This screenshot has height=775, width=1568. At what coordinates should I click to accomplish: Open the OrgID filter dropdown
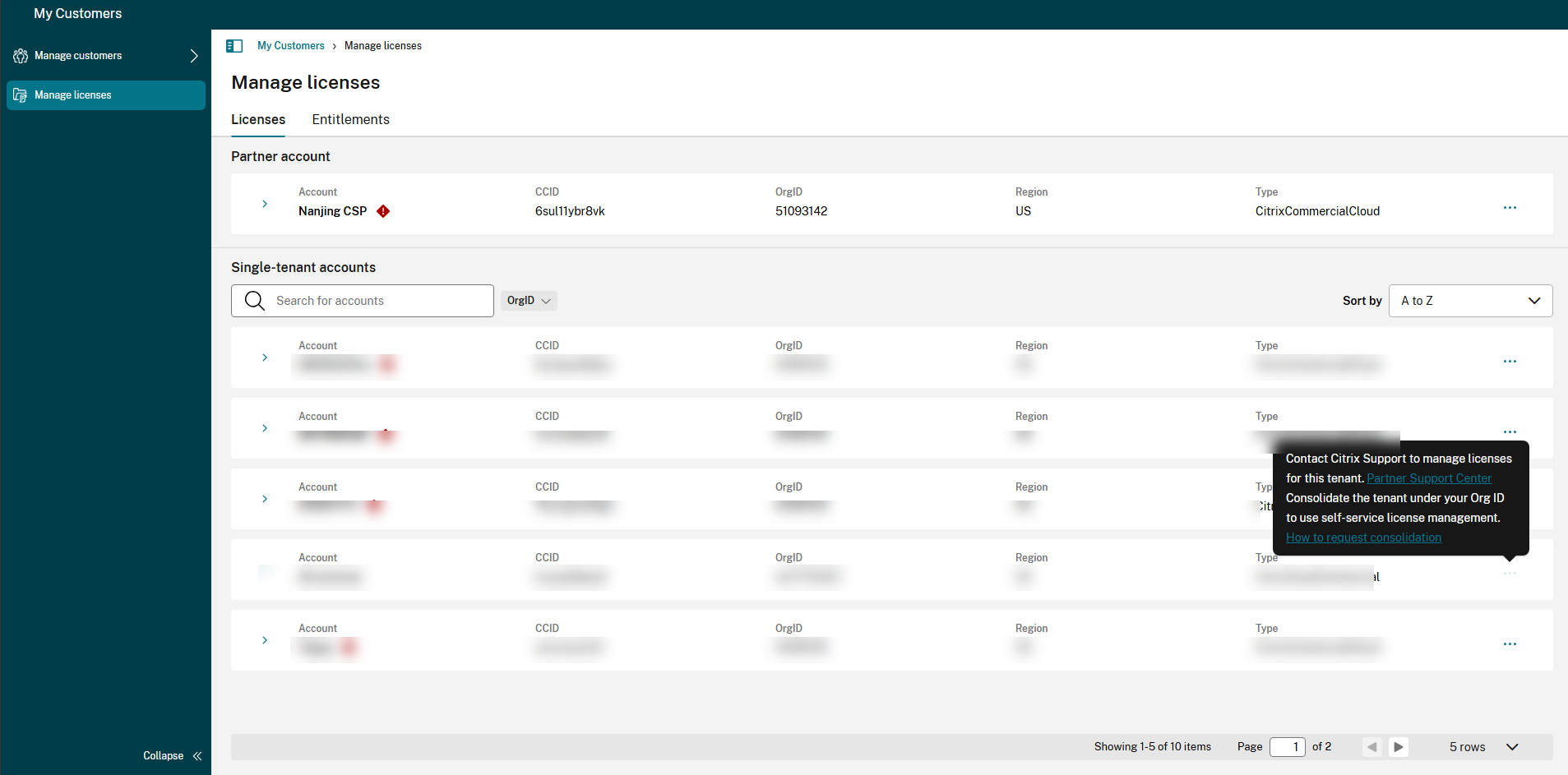tap(528, 300)
